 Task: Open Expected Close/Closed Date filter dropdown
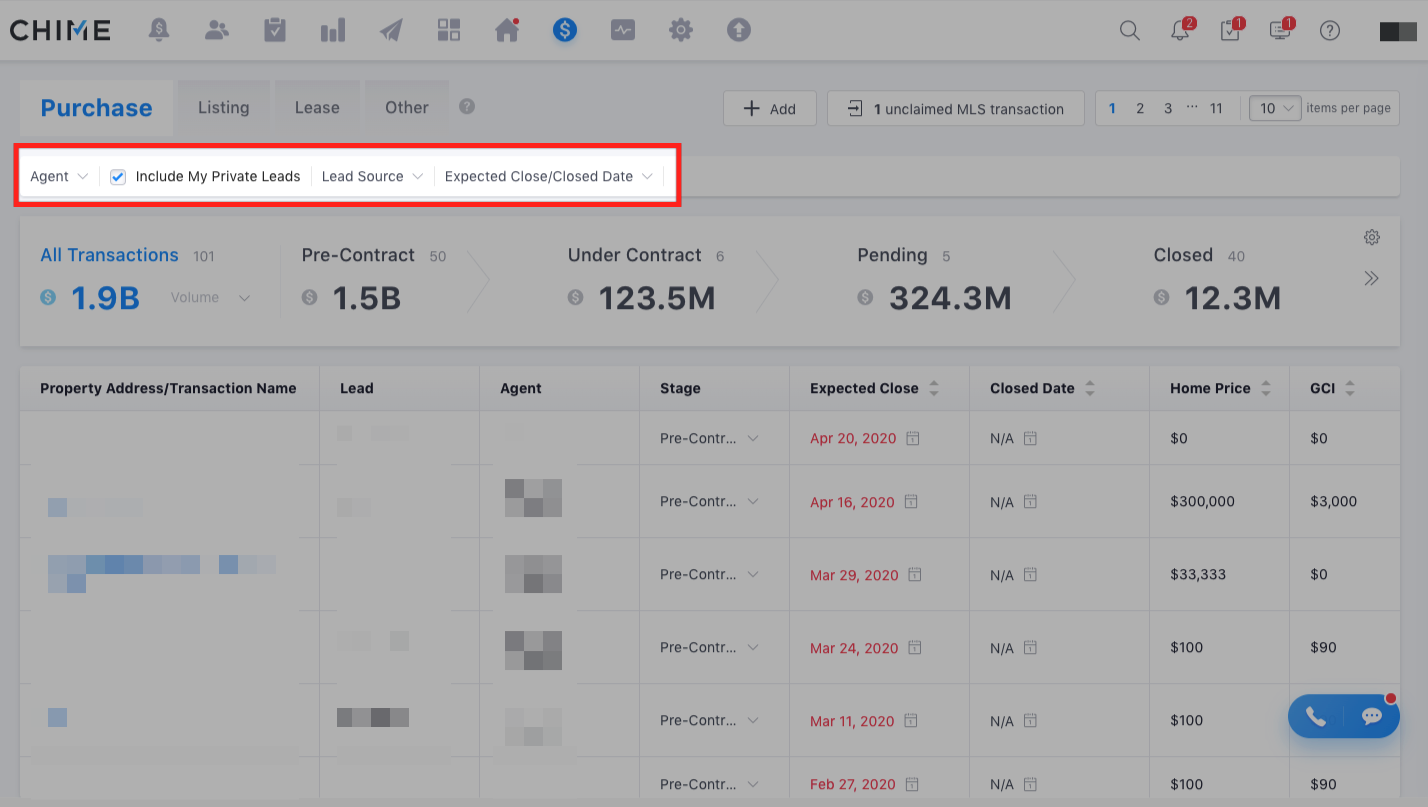[x=548, y=176]
